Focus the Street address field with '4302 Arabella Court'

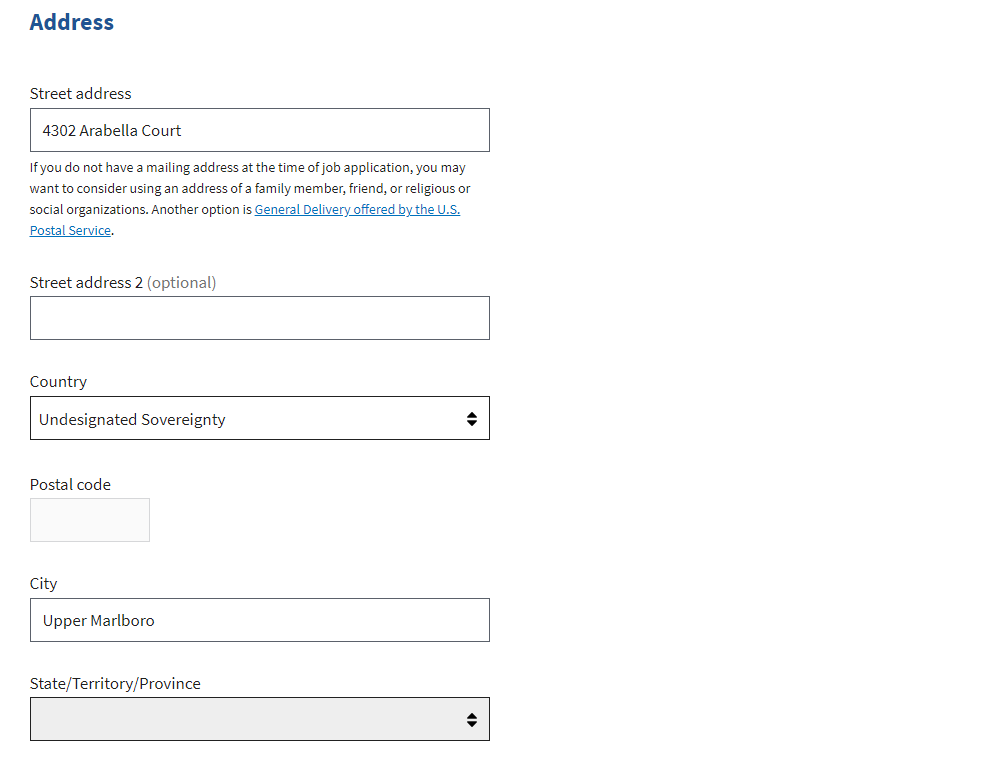(x=260, y=131)
